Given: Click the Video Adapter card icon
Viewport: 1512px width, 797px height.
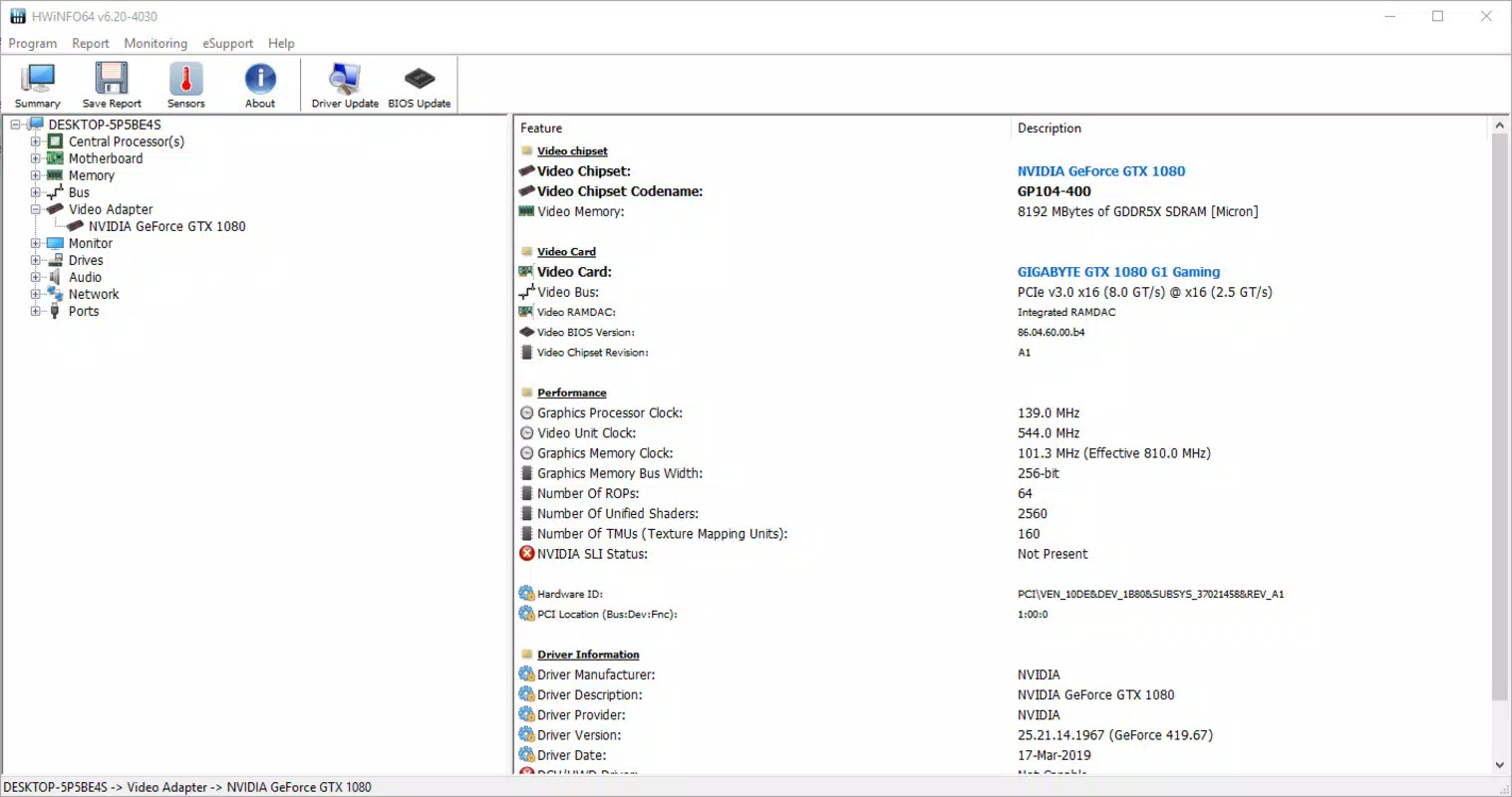Looking at the screenshot, I should (x=55, y=209).
